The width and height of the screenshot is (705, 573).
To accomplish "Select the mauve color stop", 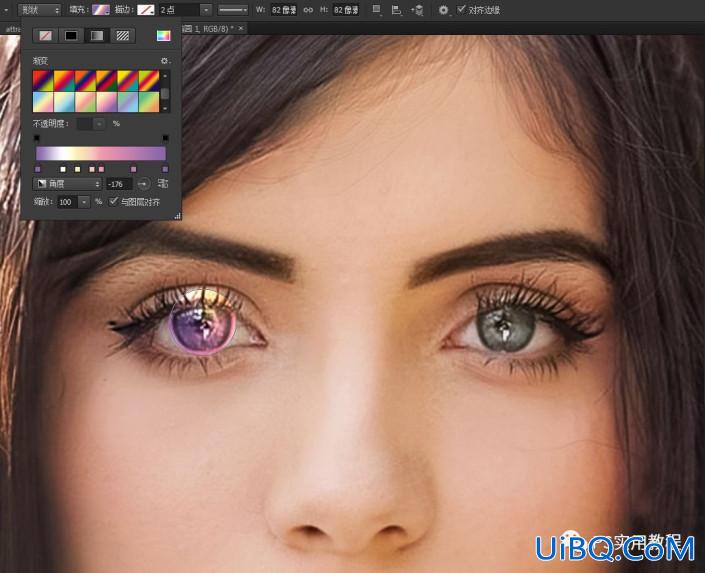I will pos(134,169).
